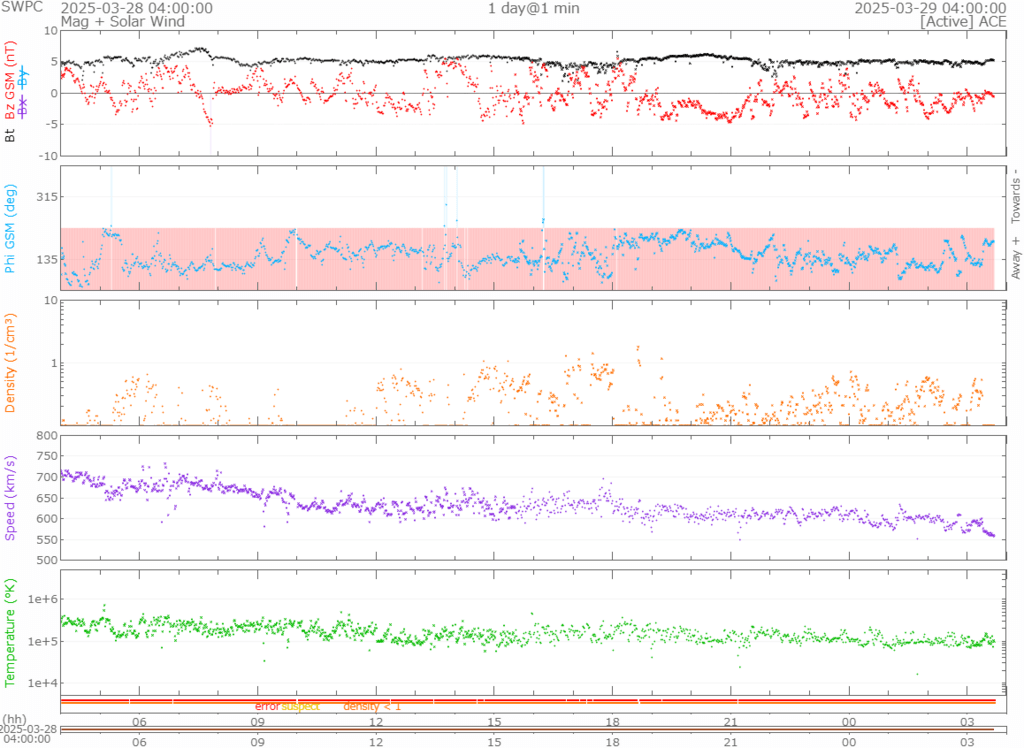
Task: Click the 'Towards -' label on Phi panel
Action: tap(1014, 196)
